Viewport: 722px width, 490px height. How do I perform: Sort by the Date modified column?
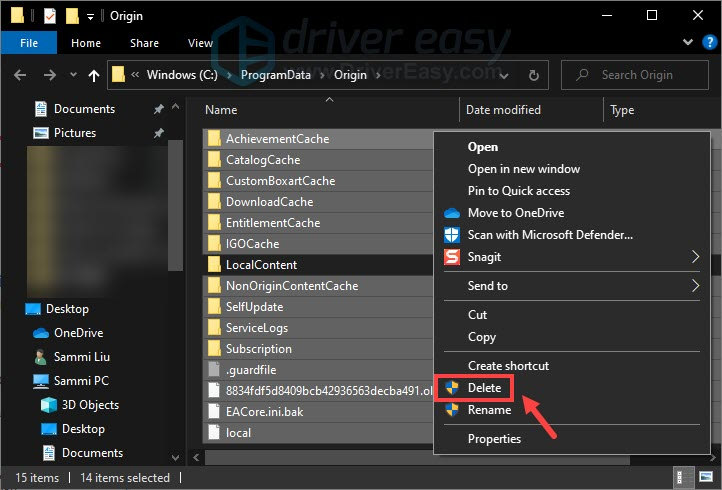coord(503,110)
